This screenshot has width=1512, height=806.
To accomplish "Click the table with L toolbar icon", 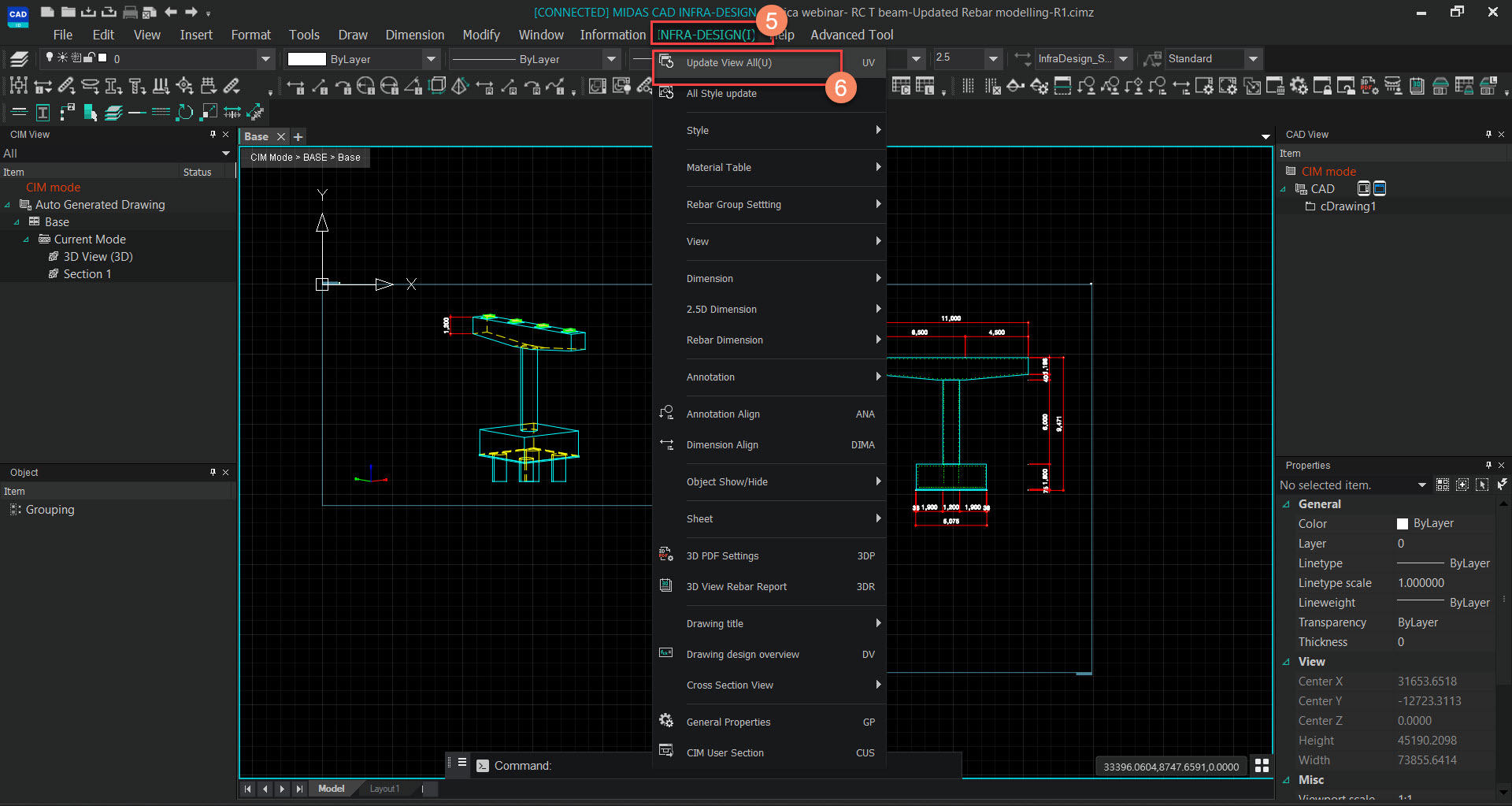I will coord(925,86).
